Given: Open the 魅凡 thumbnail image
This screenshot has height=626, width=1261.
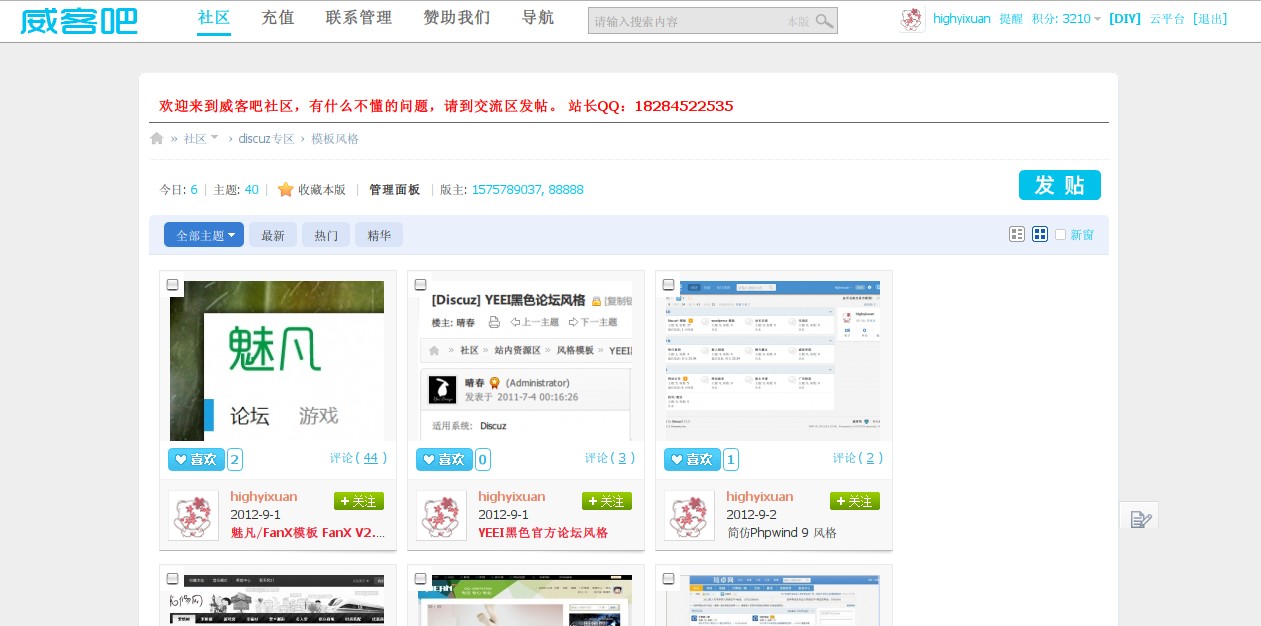Looking at the screenshot, I should click(277, 361).
